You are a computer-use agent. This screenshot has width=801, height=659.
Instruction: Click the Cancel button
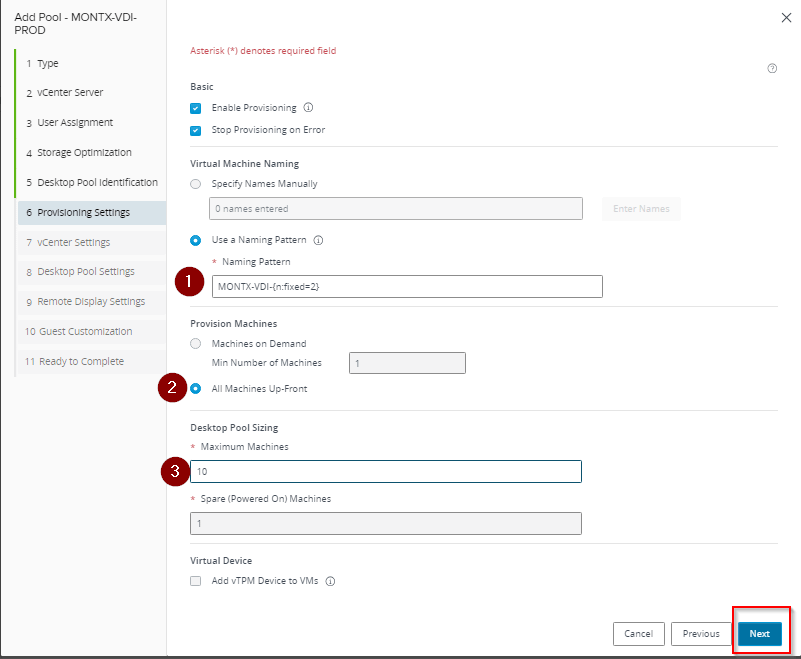click(638, 633)
